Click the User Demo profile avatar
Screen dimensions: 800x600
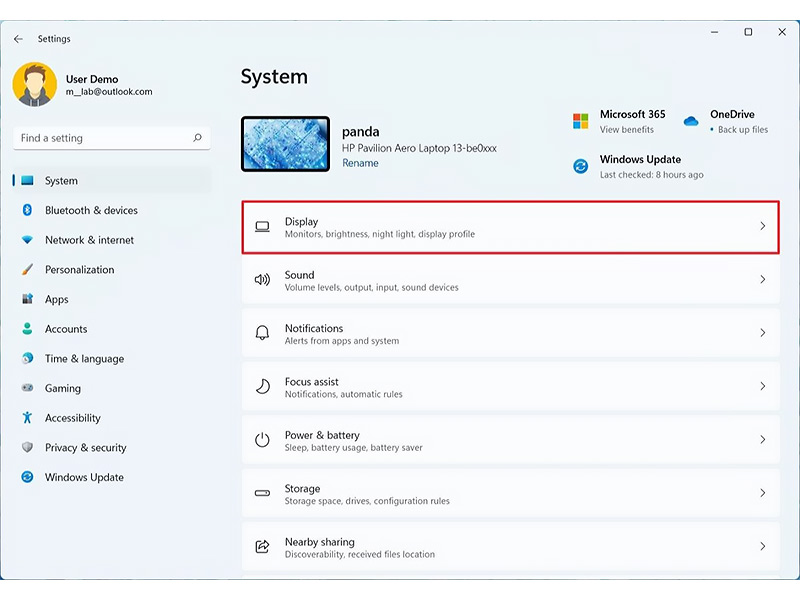pyautogui.click(x=35, y=85)
